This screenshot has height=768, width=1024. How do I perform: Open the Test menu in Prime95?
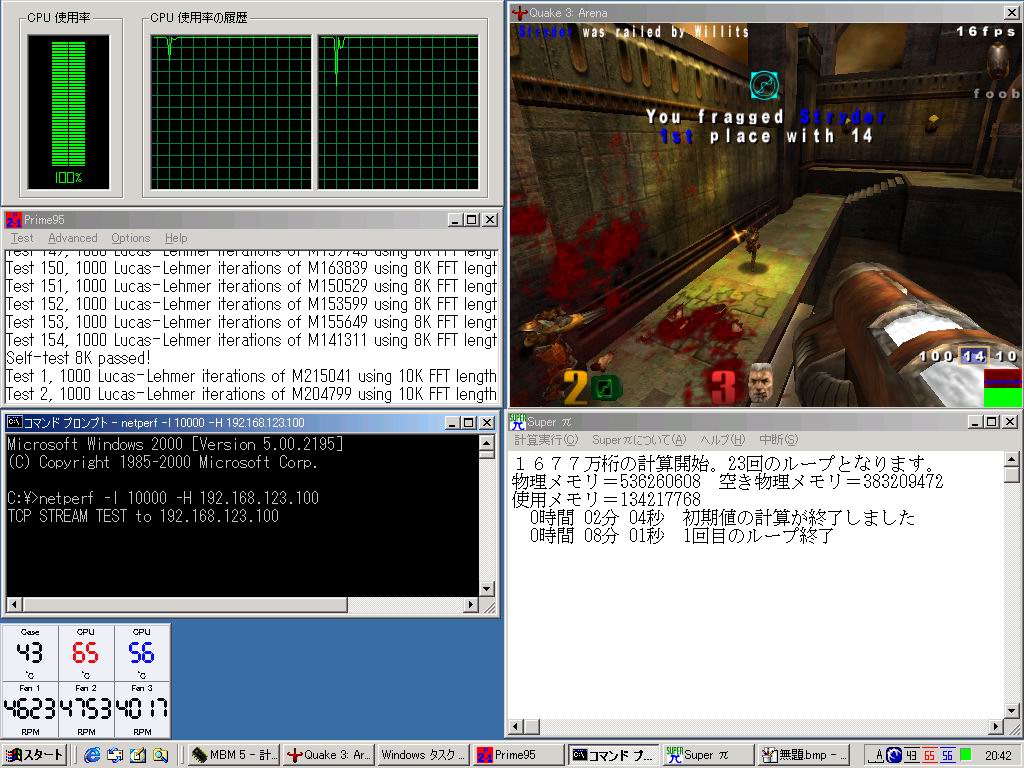(22, 238)
